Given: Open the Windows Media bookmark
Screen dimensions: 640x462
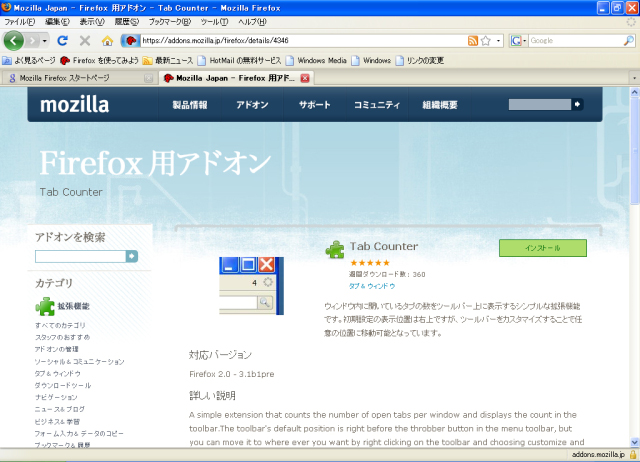Looking at the screenshot, I should pos(316,61).
